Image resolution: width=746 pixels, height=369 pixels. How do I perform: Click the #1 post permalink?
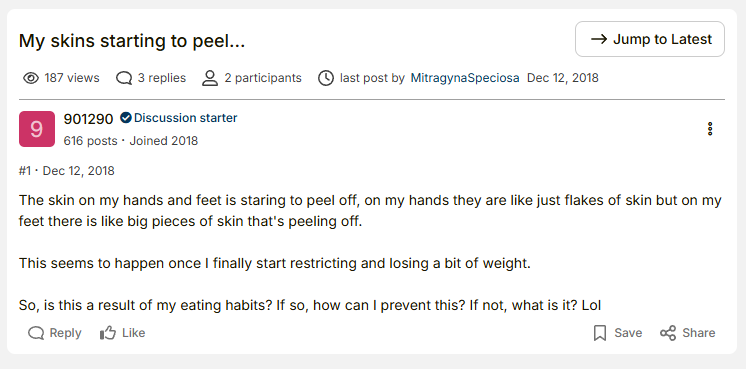point(25,171)
